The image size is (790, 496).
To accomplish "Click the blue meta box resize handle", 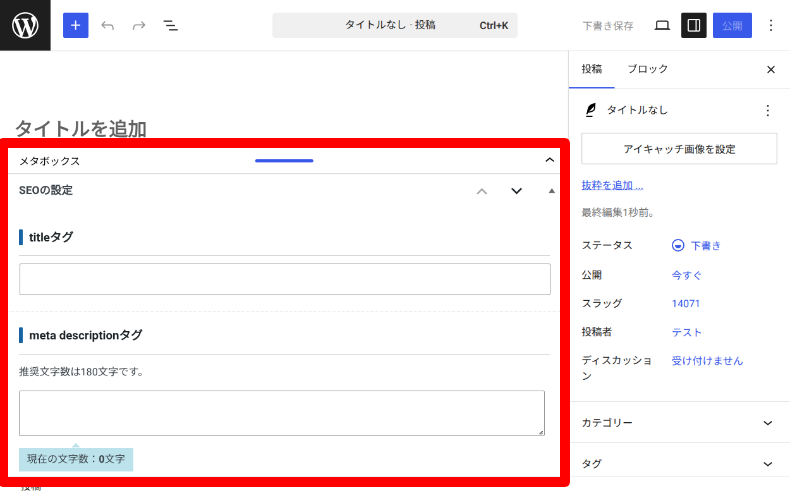I will (x=284, y=161).
